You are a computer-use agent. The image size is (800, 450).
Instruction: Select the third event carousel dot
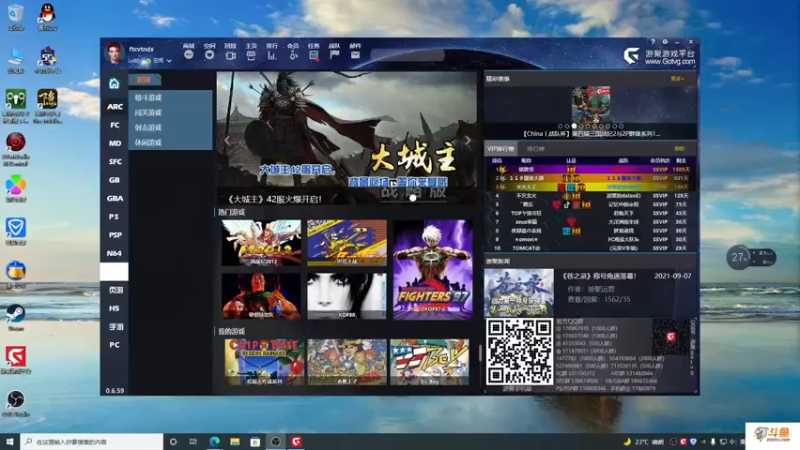[574, 126]
